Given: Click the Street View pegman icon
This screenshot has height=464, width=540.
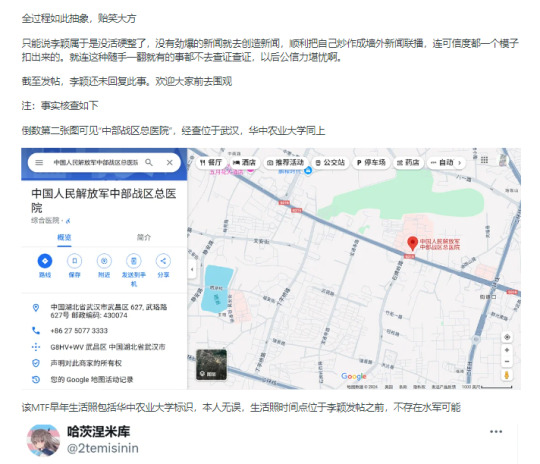Looking at the screenshot, I should pos(507,375).
